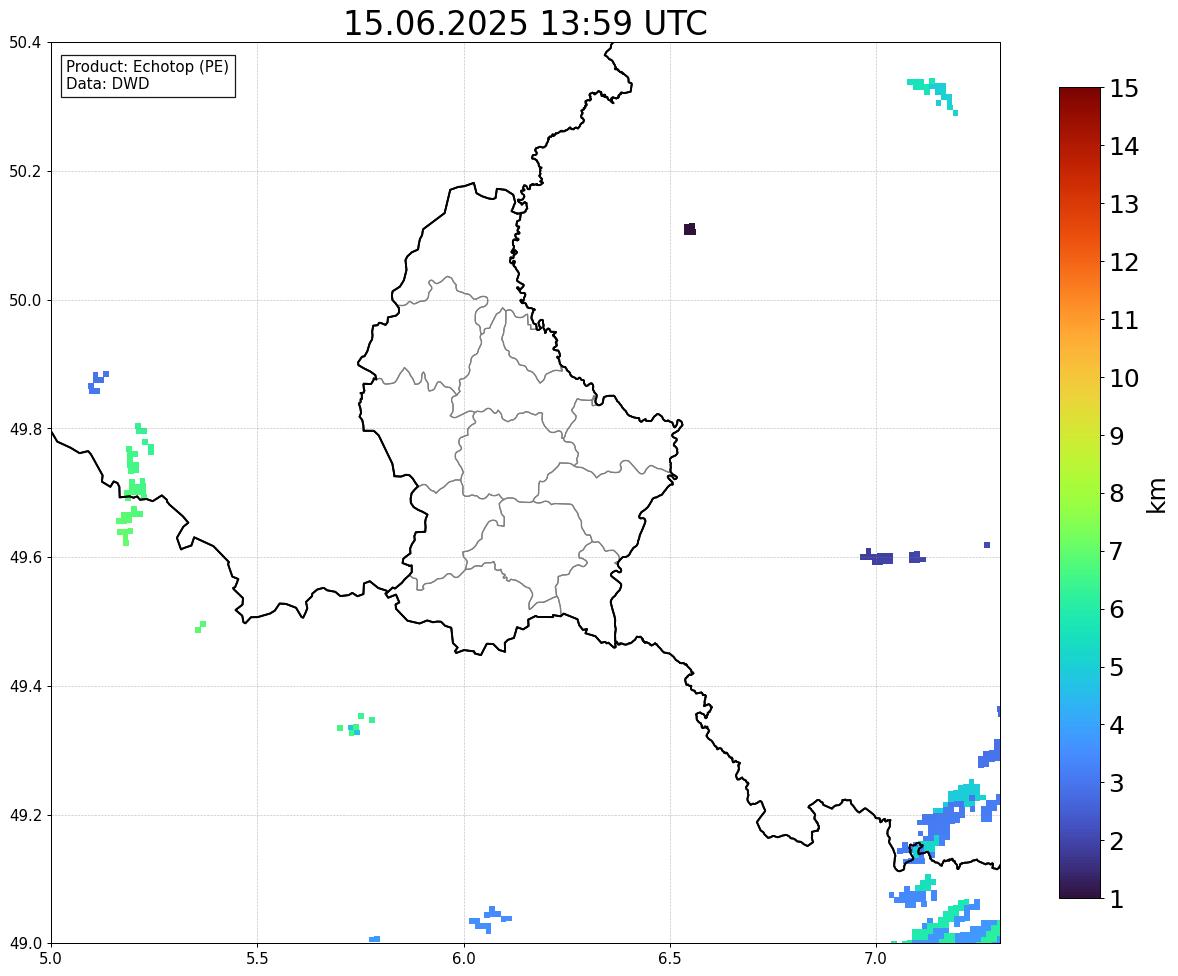The height and width of the screenshot is (976, 1178).
Task: Click the latitude axis label 49.2
Action: coord(25,815)
